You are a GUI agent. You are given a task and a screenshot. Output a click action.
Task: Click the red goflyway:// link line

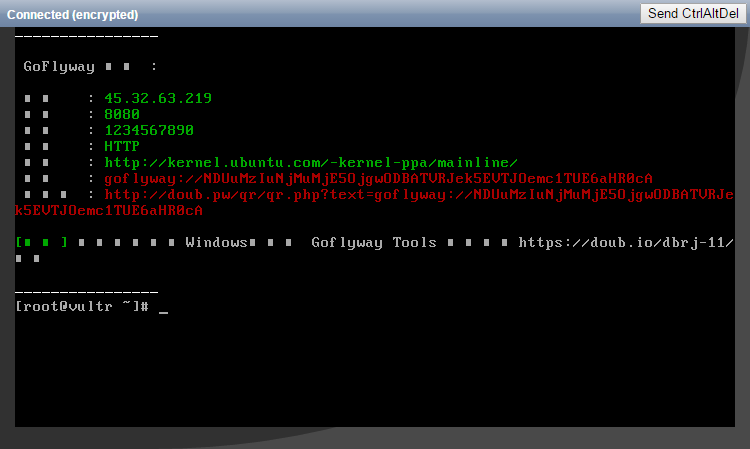coord(378,179)
